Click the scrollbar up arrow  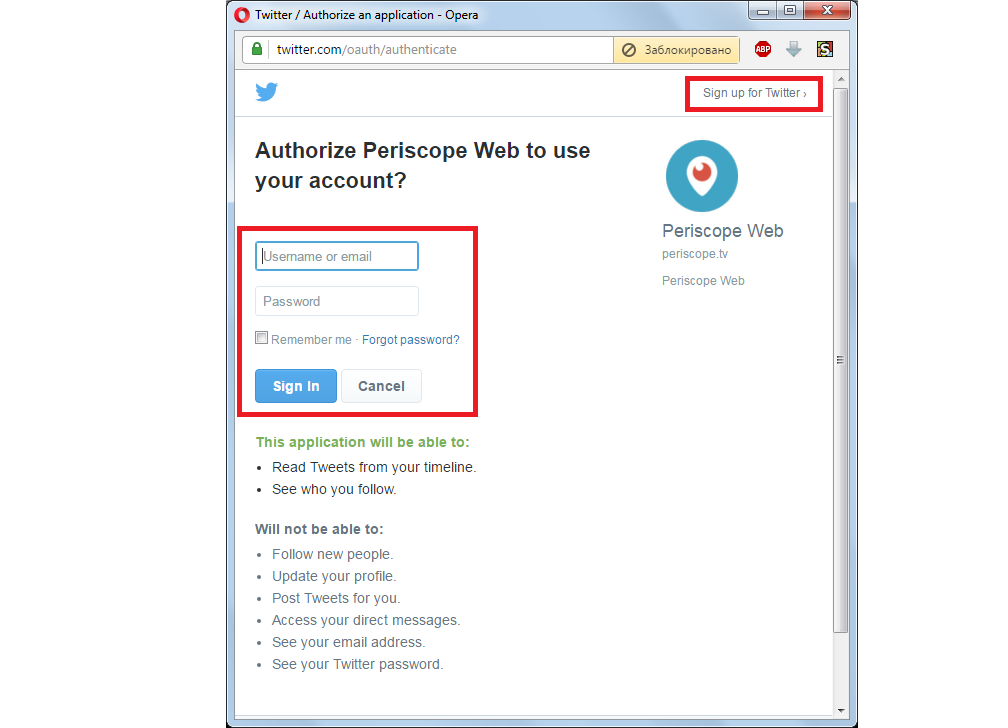click(841, 79)
